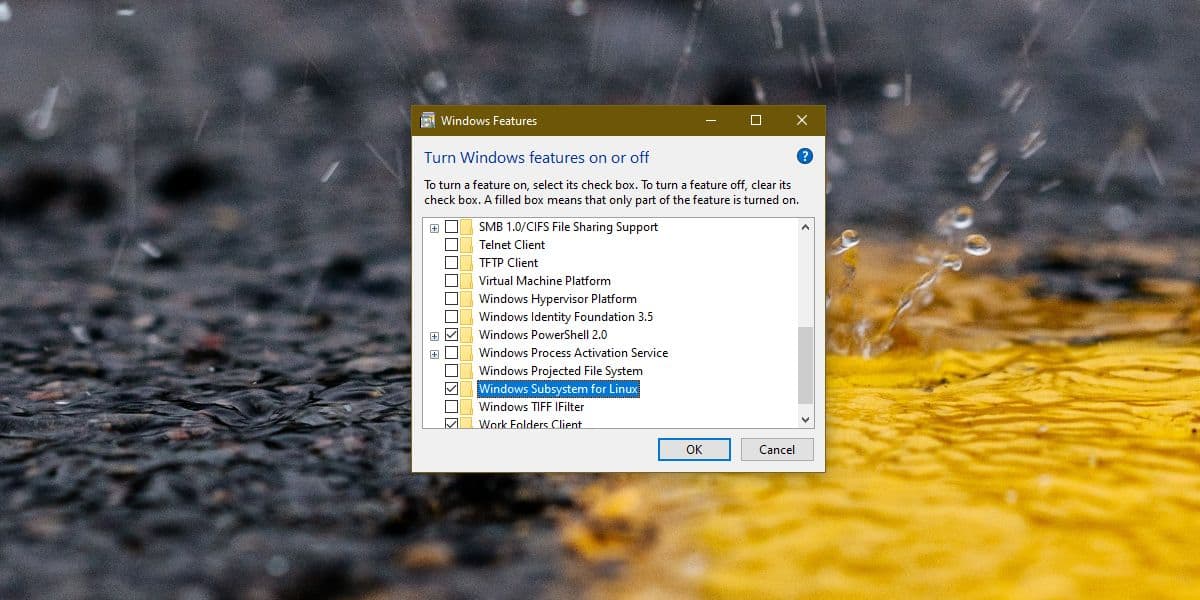Select the Windows PowerShell 2.0 label
1200x600 pixels.
point(543,335)
